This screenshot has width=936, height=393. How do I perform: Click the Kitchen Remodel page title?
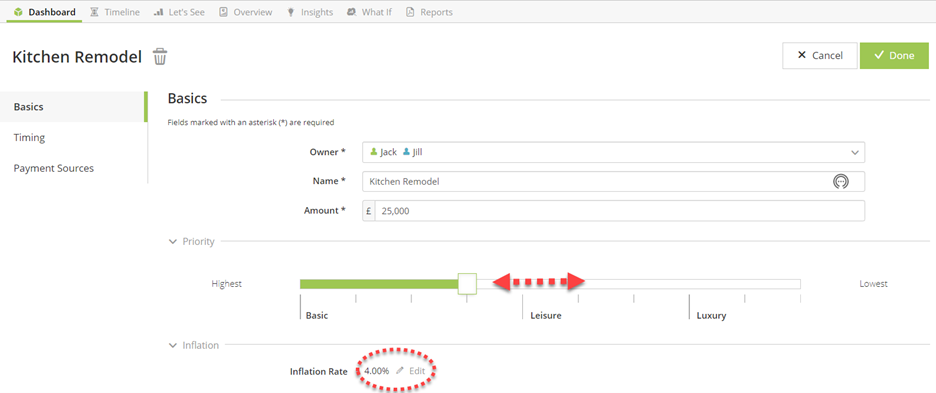(77, 57)
